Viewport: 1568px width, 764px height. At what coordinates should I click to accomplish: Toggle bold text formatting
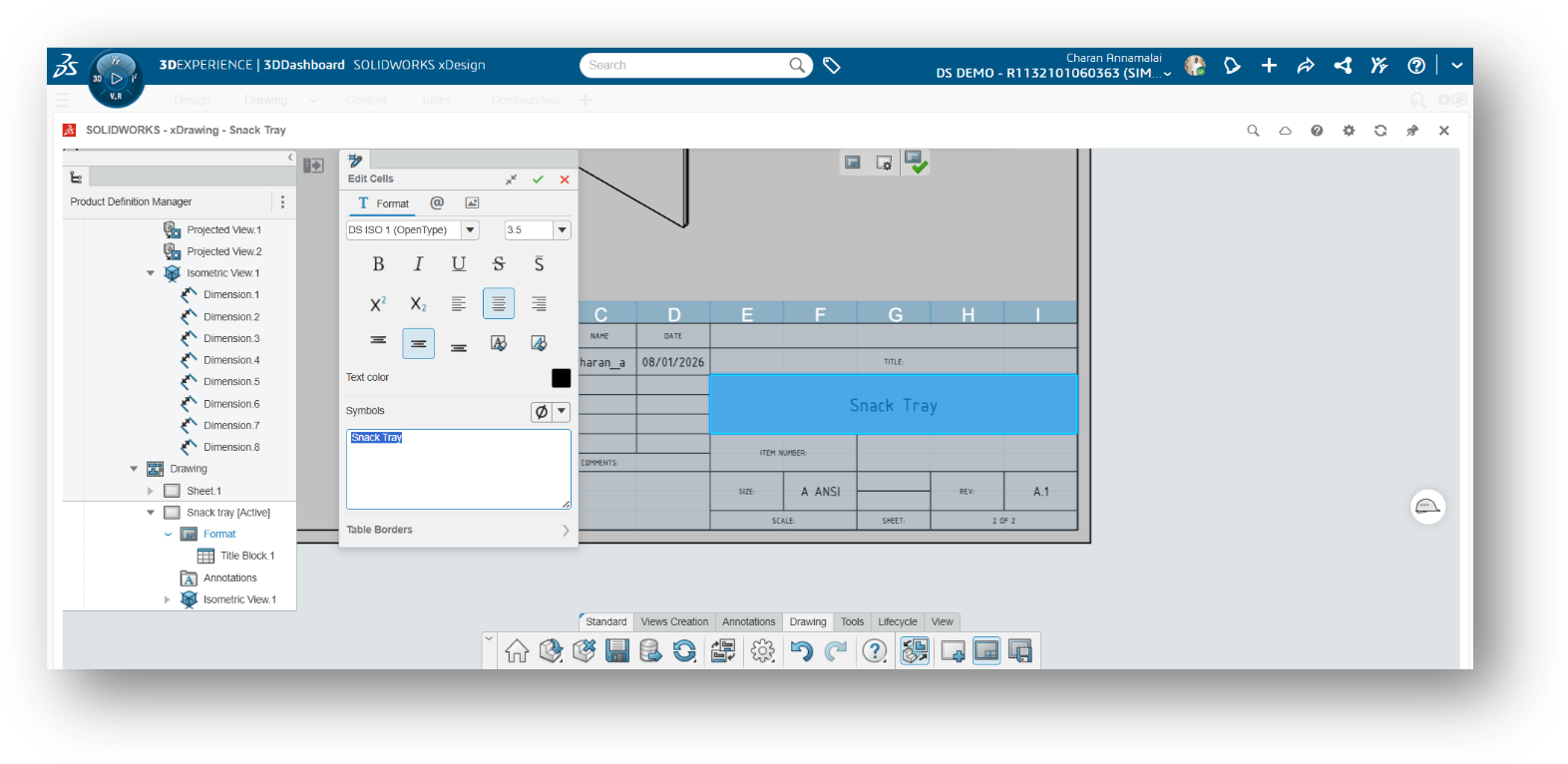pos(378,264)
